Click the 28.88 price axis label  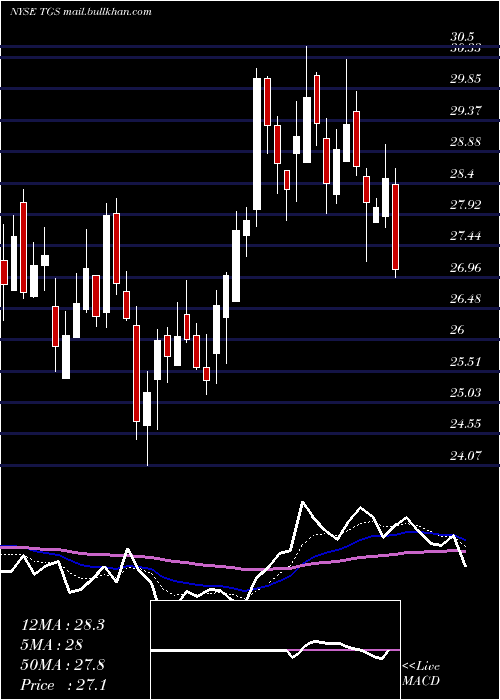tap(466, 142)
